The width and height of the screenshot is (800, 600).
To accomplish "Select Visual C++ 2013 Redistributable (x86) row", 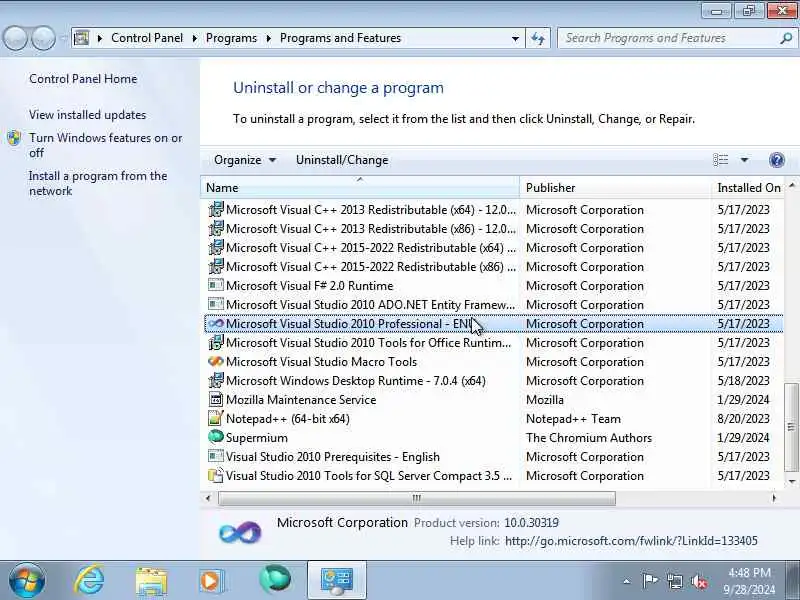I will tap(493, 229).
